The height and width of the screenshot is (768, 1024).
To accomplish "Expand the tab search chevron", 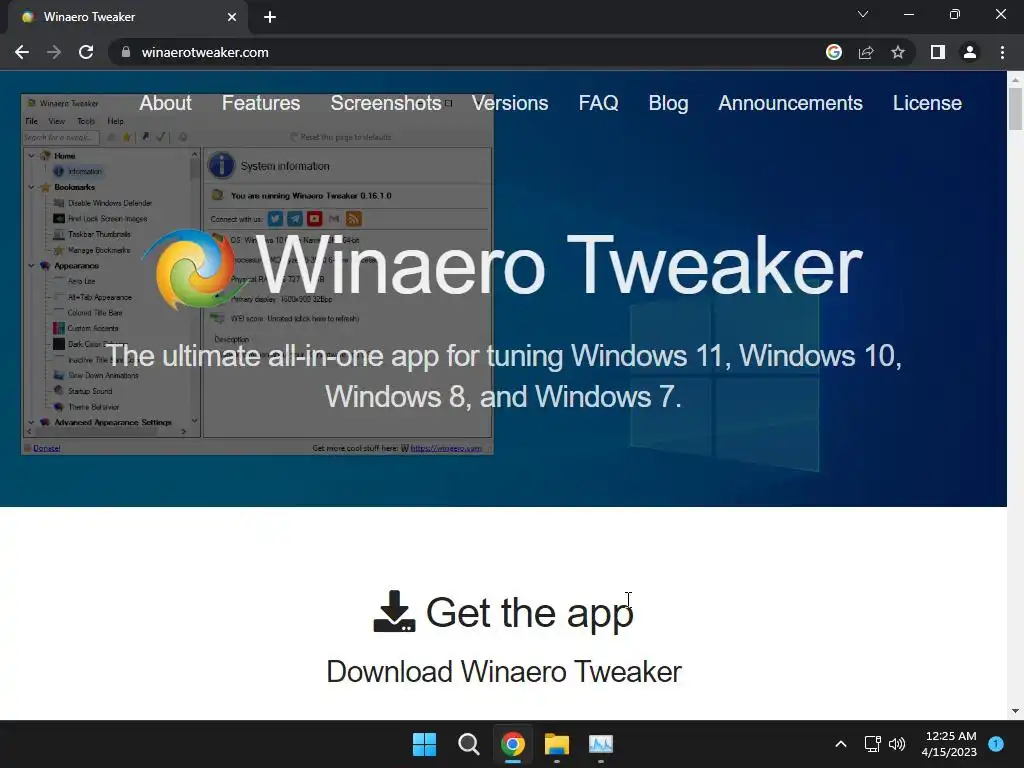I will coord(863,14).
